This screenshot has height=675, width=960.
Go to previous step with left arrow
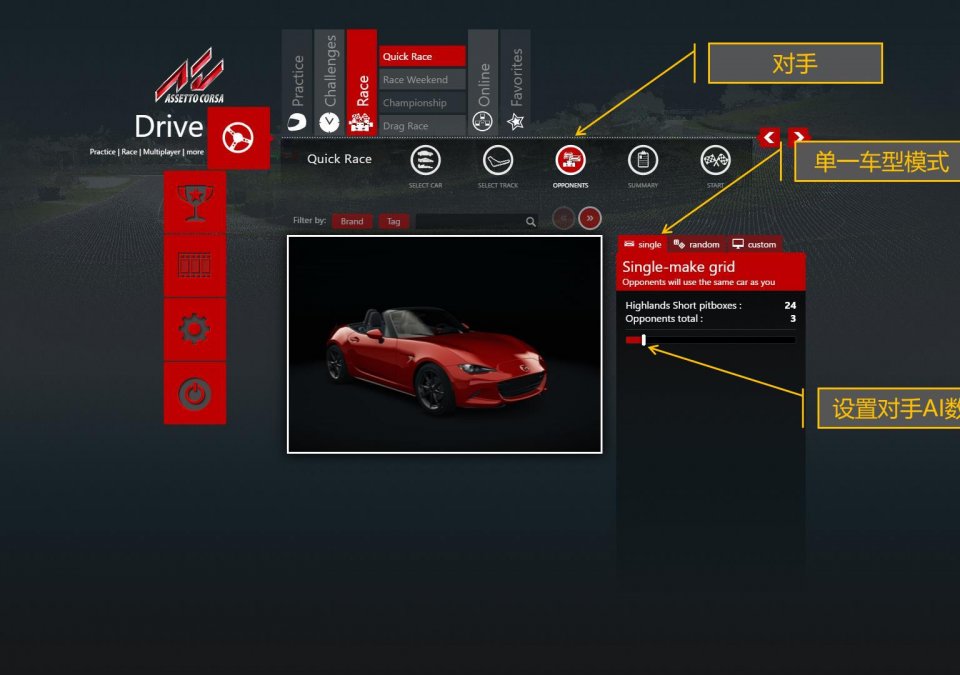(769, 137)
